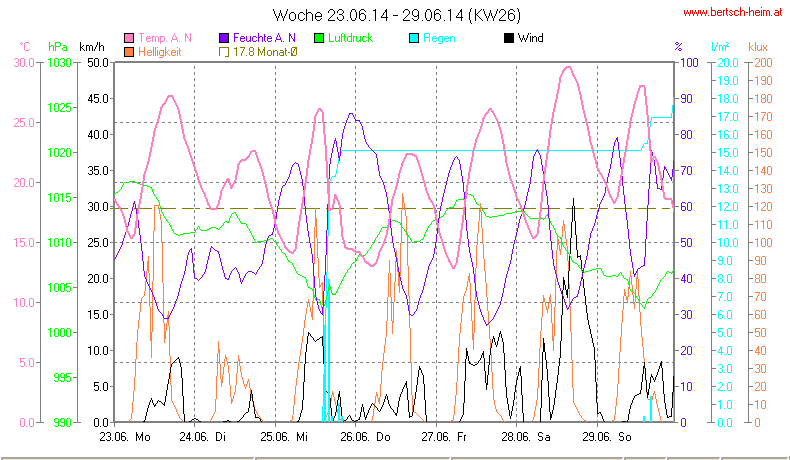Click the green Luftdruck legend swatch
Viewport: 790px width, 460px height.
[320, 38]
